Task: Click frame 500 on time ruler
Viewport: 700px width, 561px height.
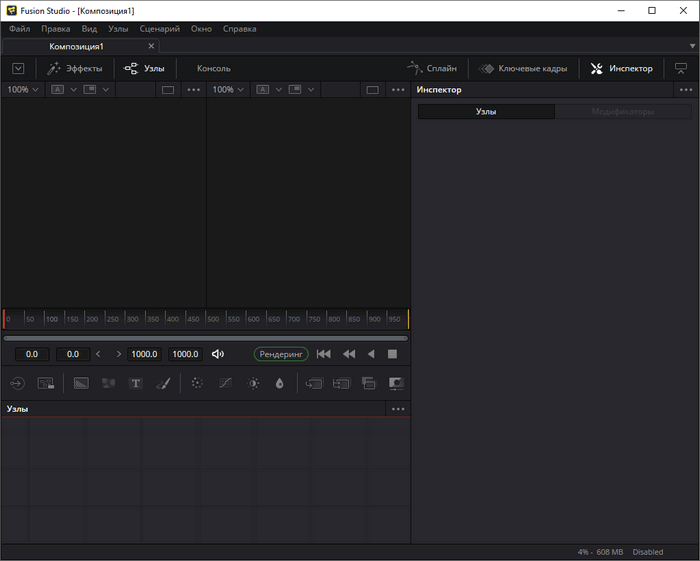Action: [213, 319]
